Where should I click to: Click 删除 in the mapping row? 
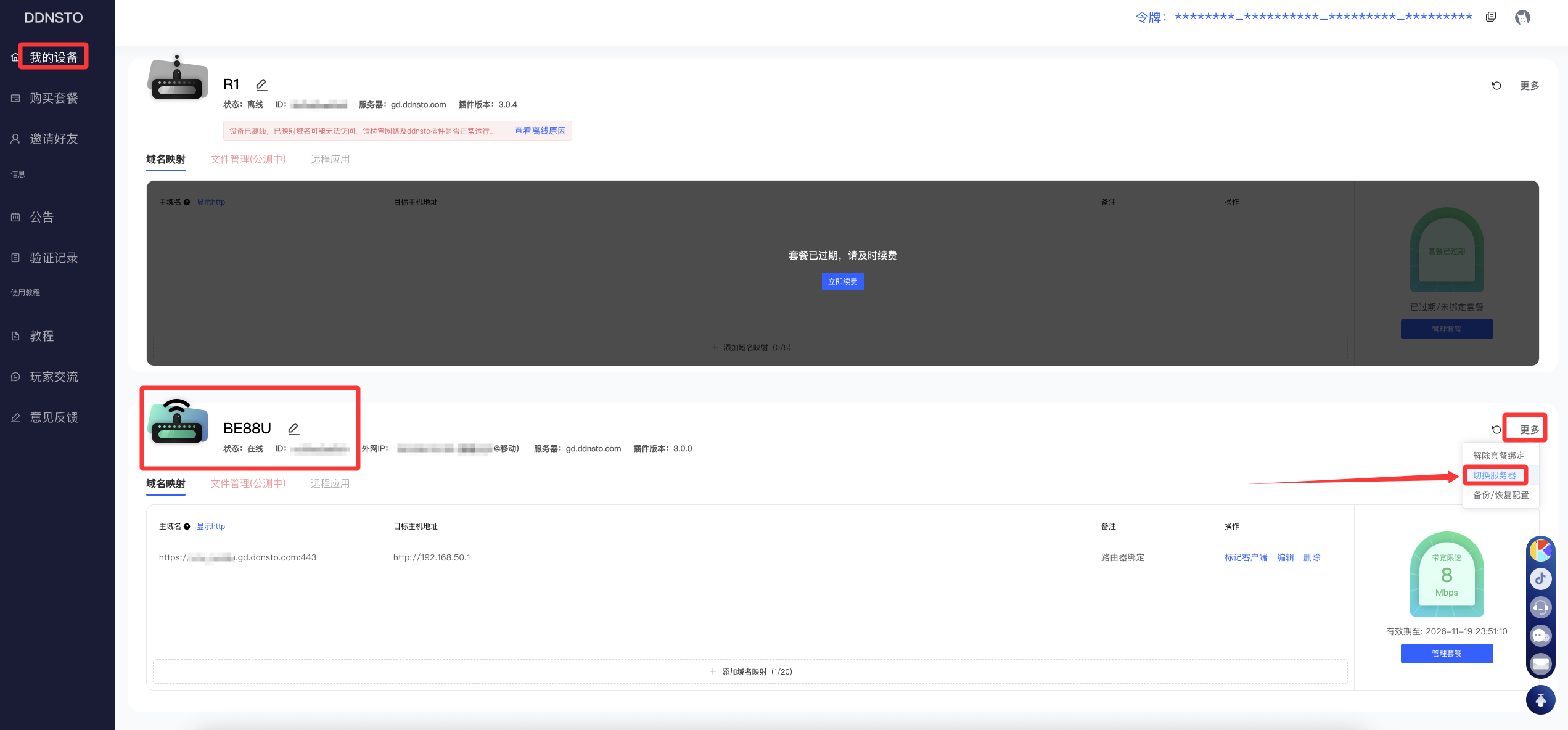pos(1312,557)
